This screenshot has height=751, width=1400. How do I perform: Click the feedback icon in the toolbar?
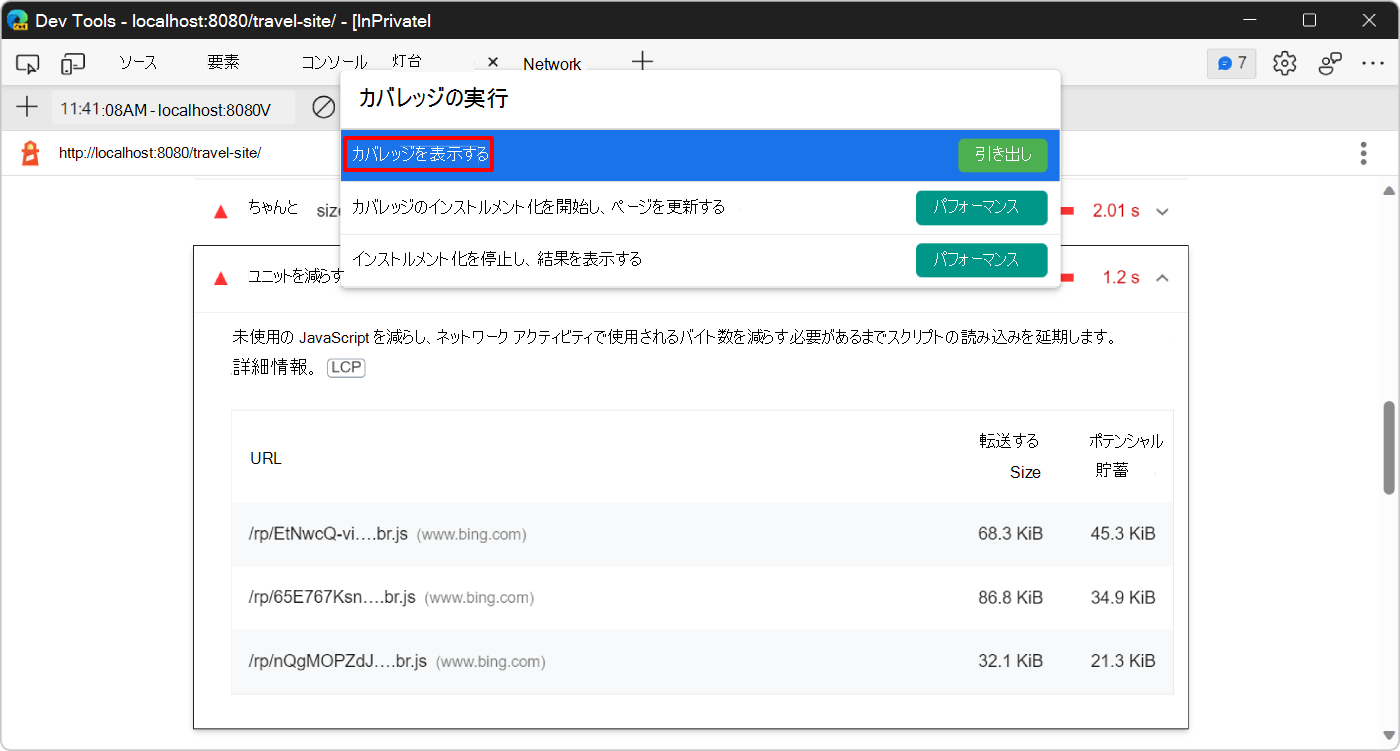(x=1330, y=62)
